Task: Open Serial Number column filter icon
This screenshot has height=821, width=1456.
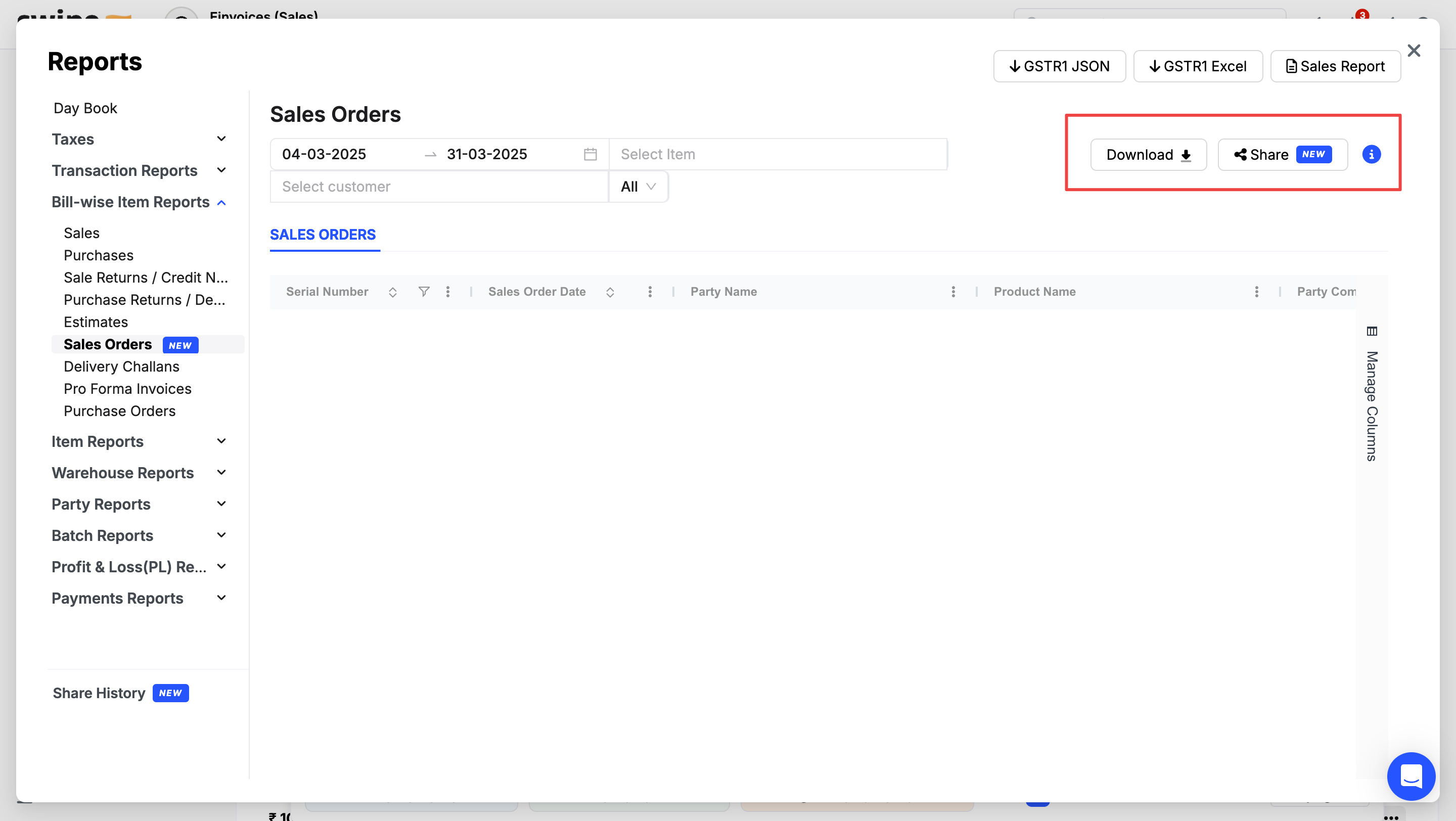Action: coord(423,292)
